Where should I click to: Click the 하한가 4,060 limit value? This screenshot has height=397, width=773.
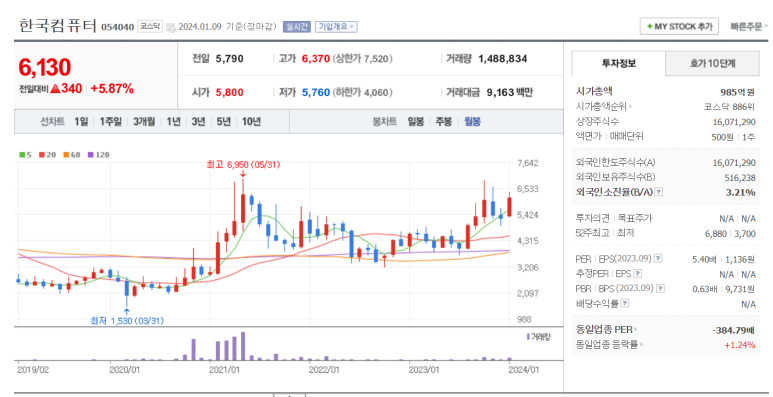362,92
